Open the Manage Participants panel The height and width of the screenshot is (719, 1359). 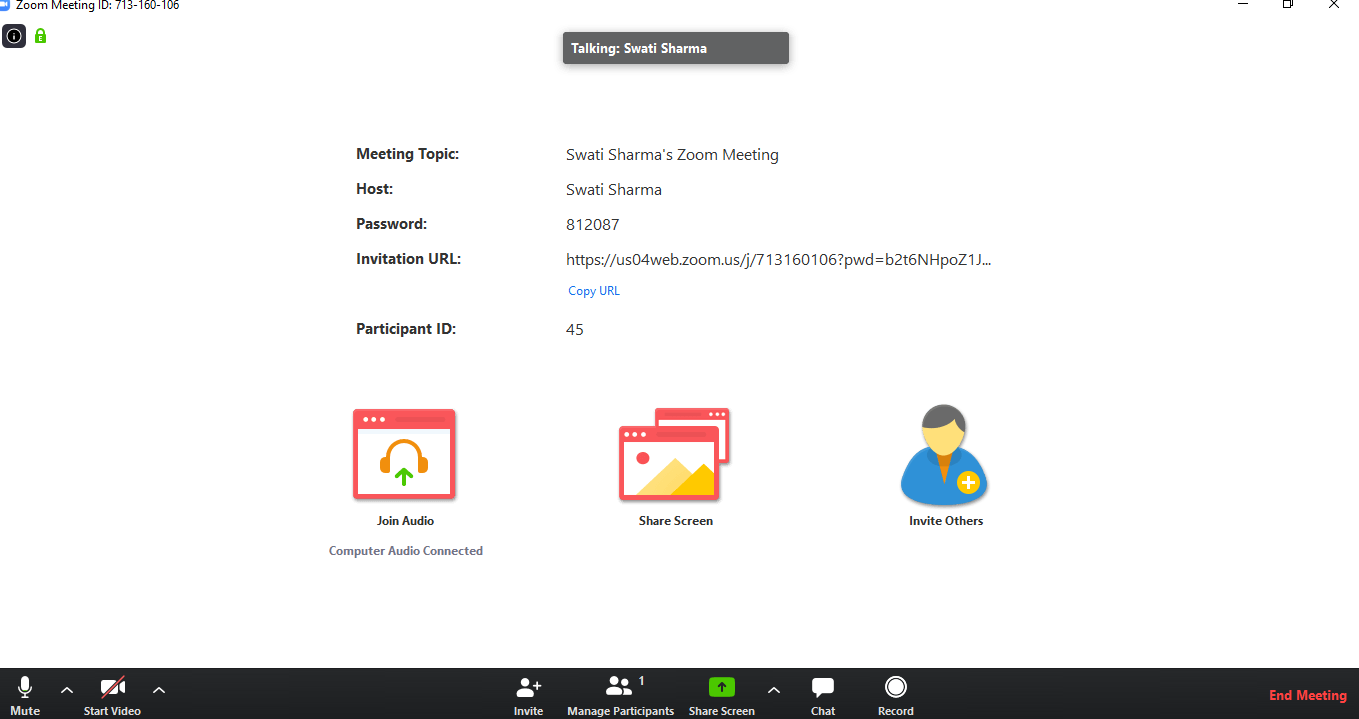620,696
